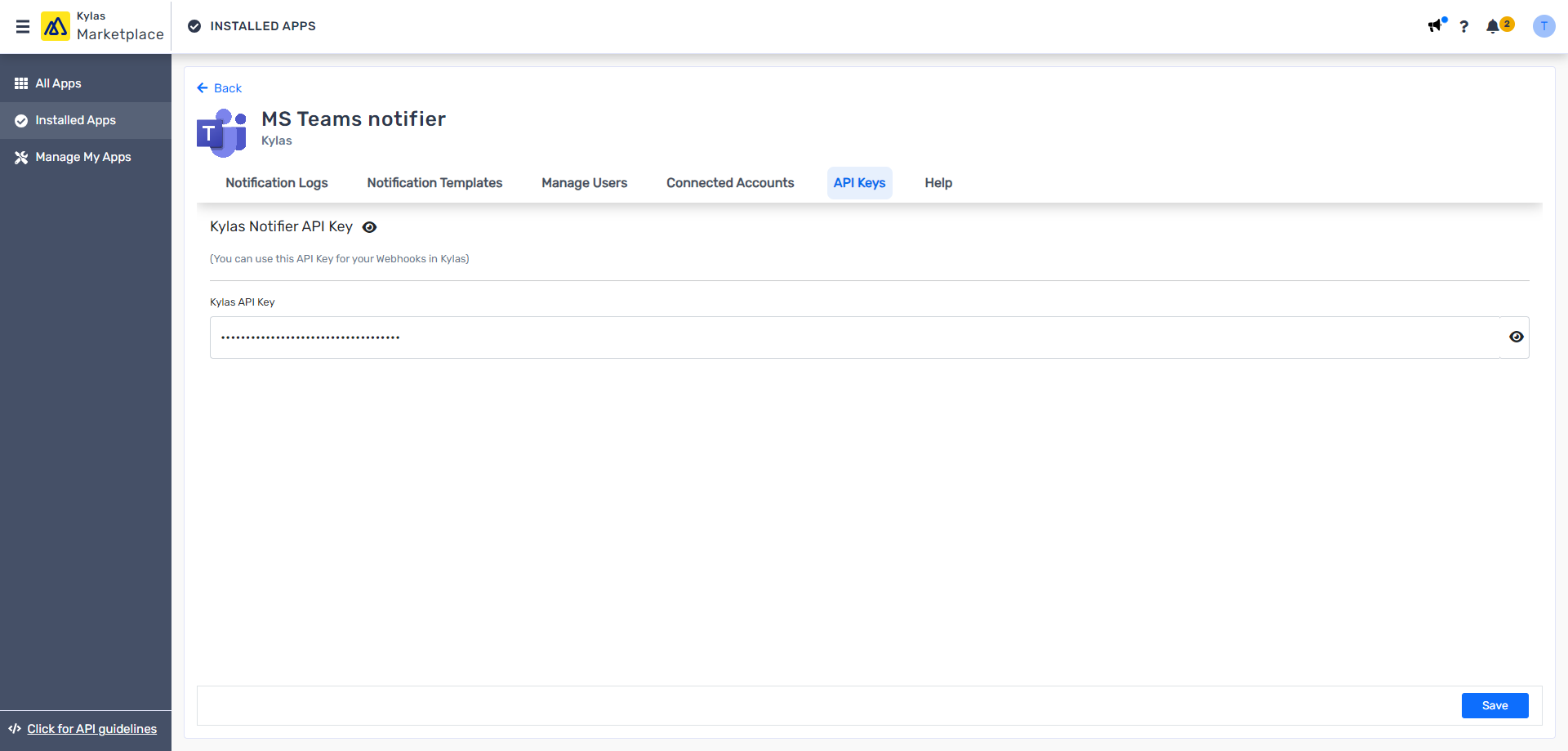Open the Manage Users tab

coord(585,183)
